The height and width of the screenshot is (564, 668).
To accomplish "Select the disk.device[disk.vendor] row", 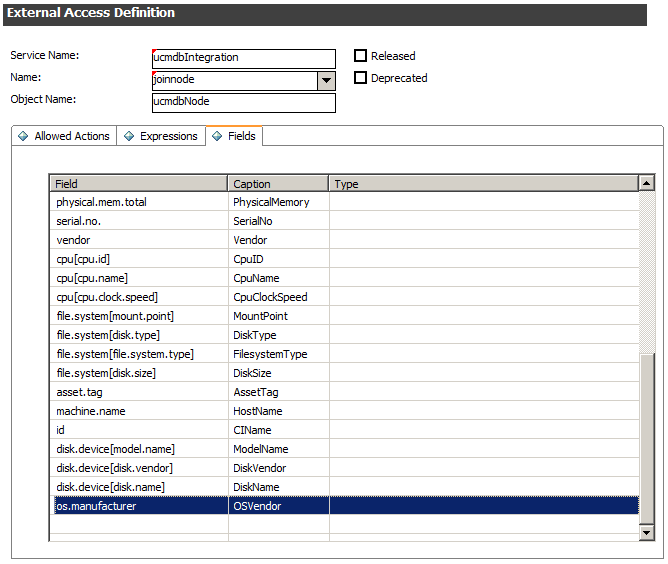I will coord(139,468).
